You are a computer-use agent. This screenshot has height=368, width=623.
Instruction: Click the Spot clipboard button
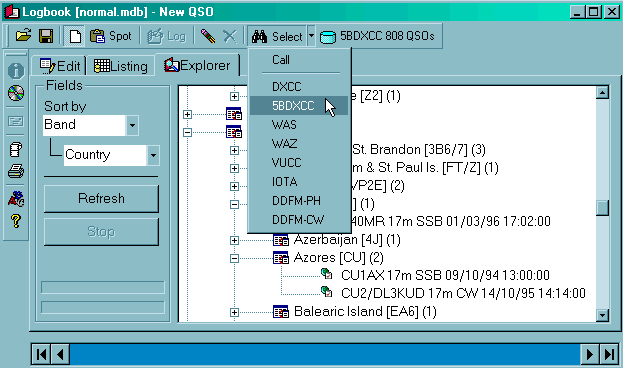tap(110, 36)
